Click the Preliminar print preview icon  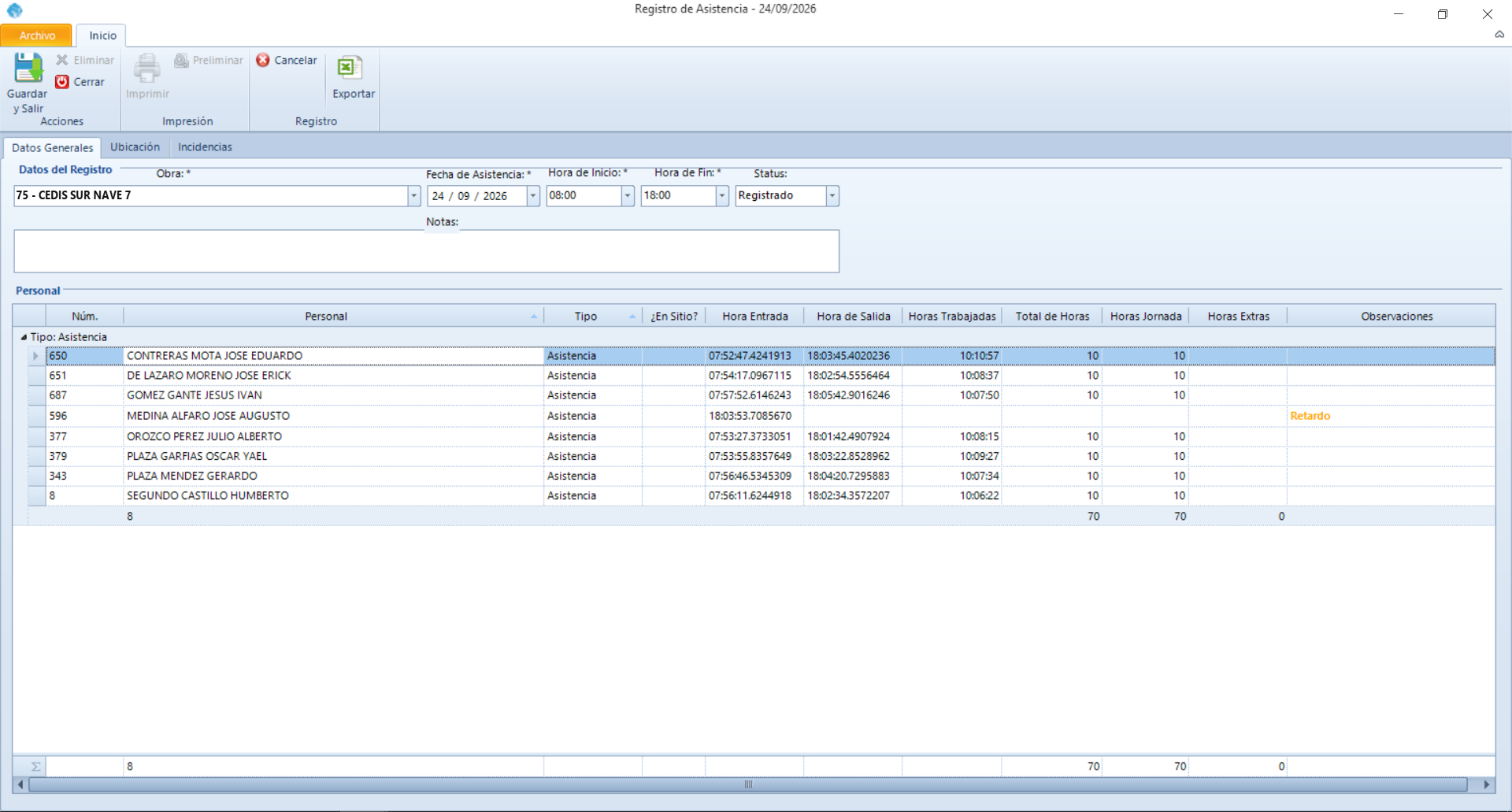pos(181,61)
